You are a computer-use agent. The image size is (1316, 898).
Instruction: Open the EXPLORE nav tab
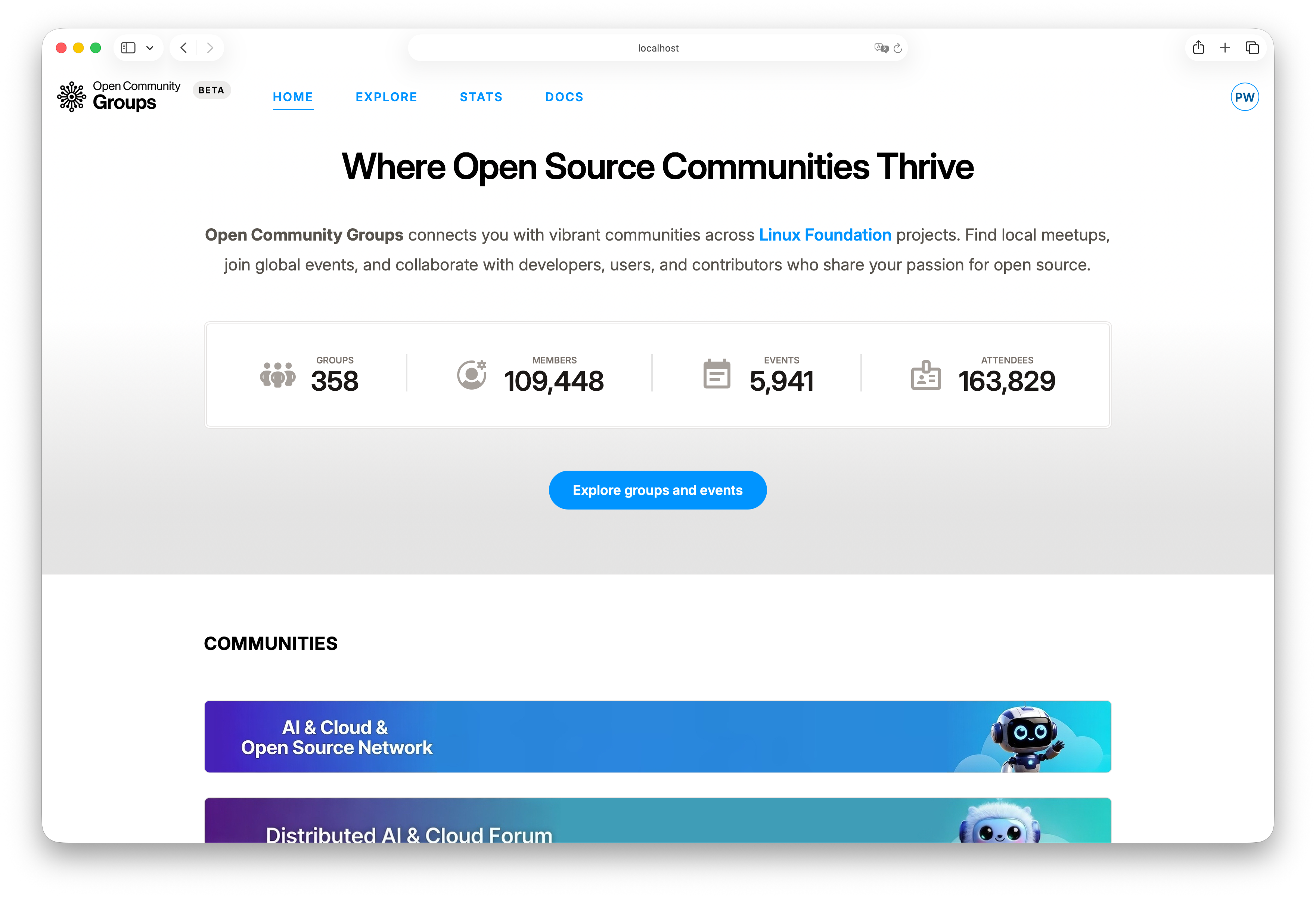386,97
